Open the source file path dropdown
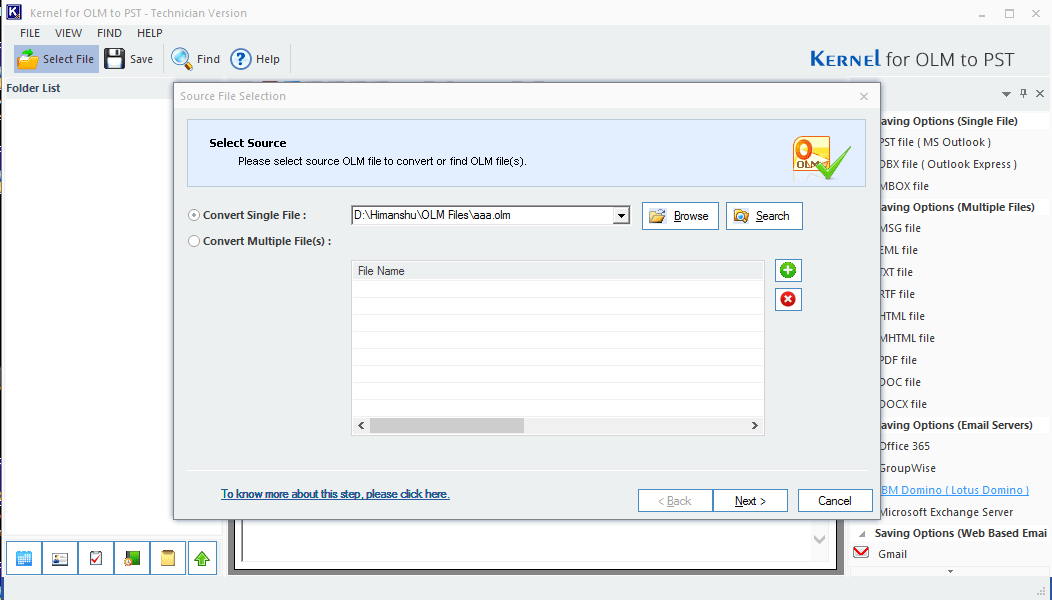Image resolution: width=1052 pixels, height=600 pixels. point(621,215)
